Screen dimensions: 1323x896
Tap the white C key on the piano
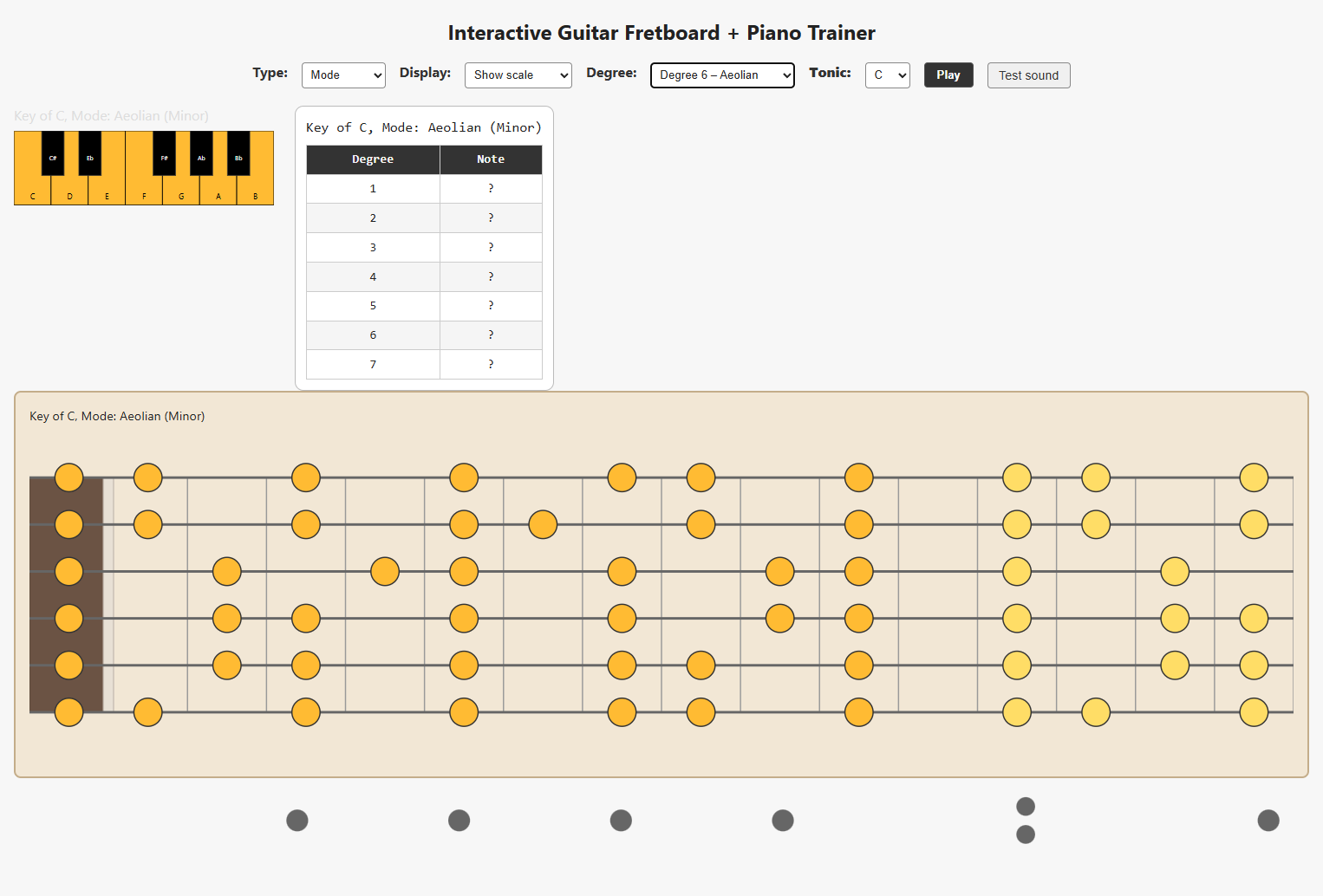[33, 192]
